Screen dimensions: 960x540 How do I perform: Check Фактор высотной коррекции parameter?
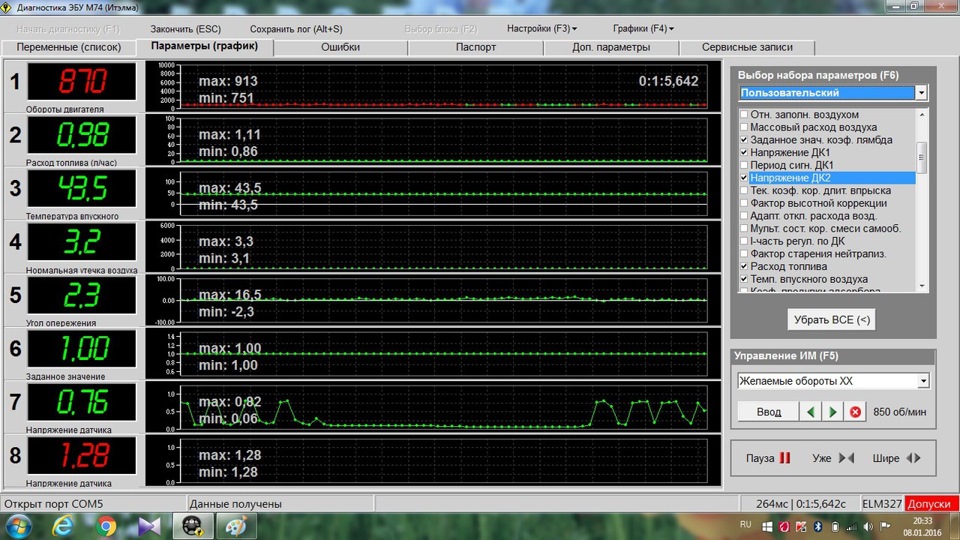(744, 203)
